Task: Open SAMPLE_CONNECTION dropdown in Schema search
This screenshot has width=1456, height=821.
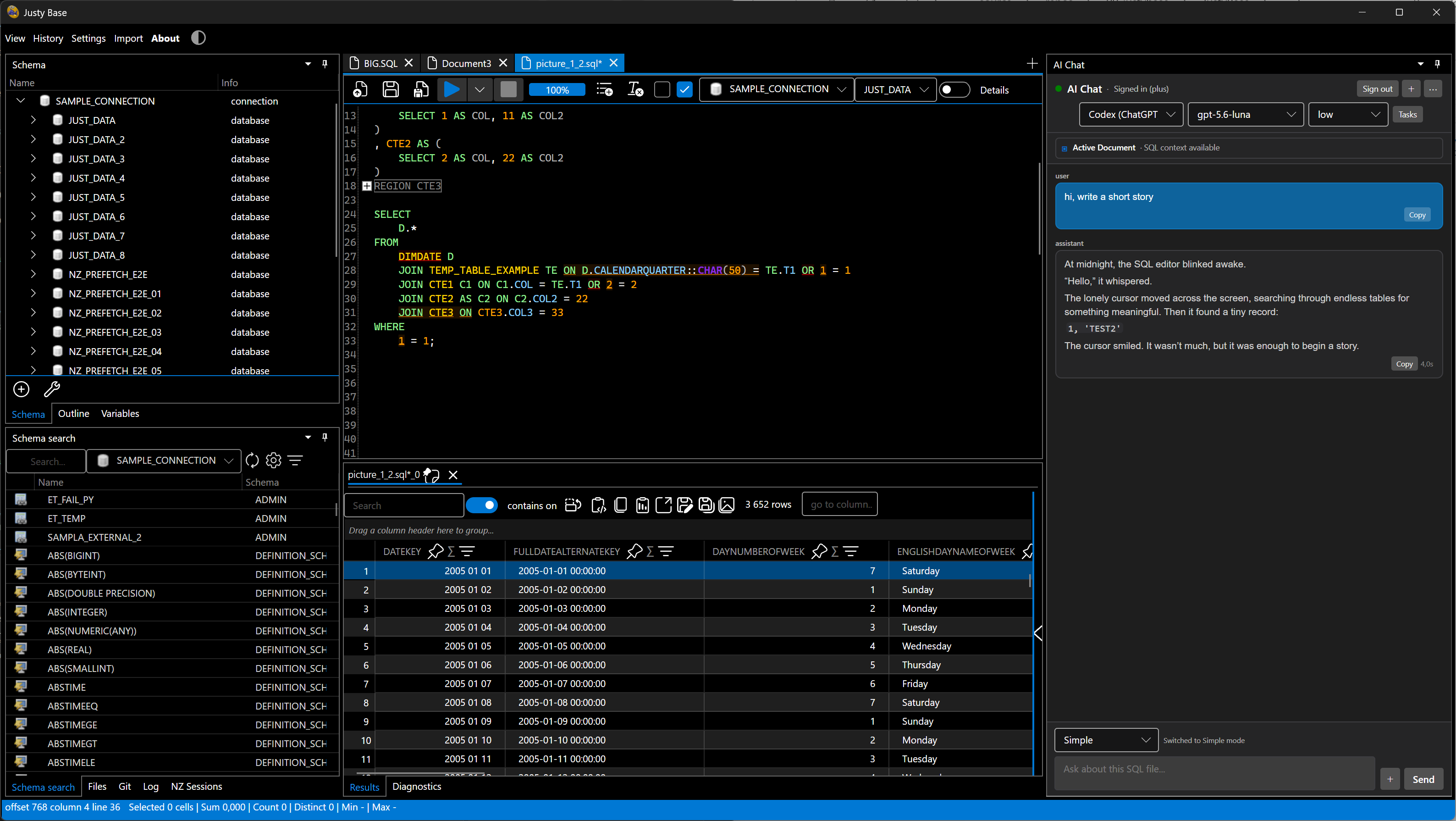Action: 164,461
